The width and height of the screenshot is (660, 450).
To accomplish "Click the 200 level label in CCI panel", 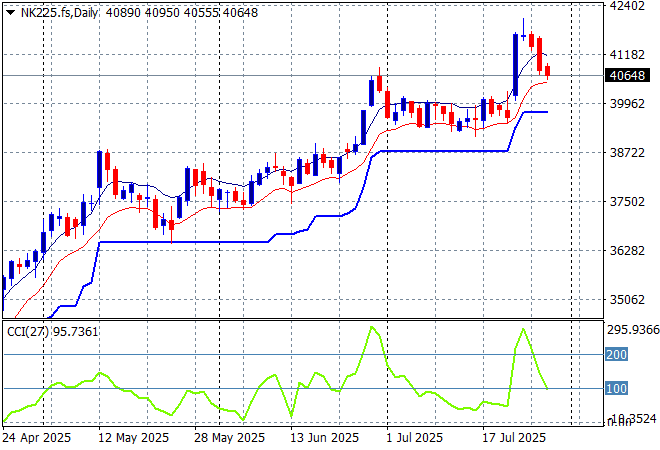I will 616,355.
